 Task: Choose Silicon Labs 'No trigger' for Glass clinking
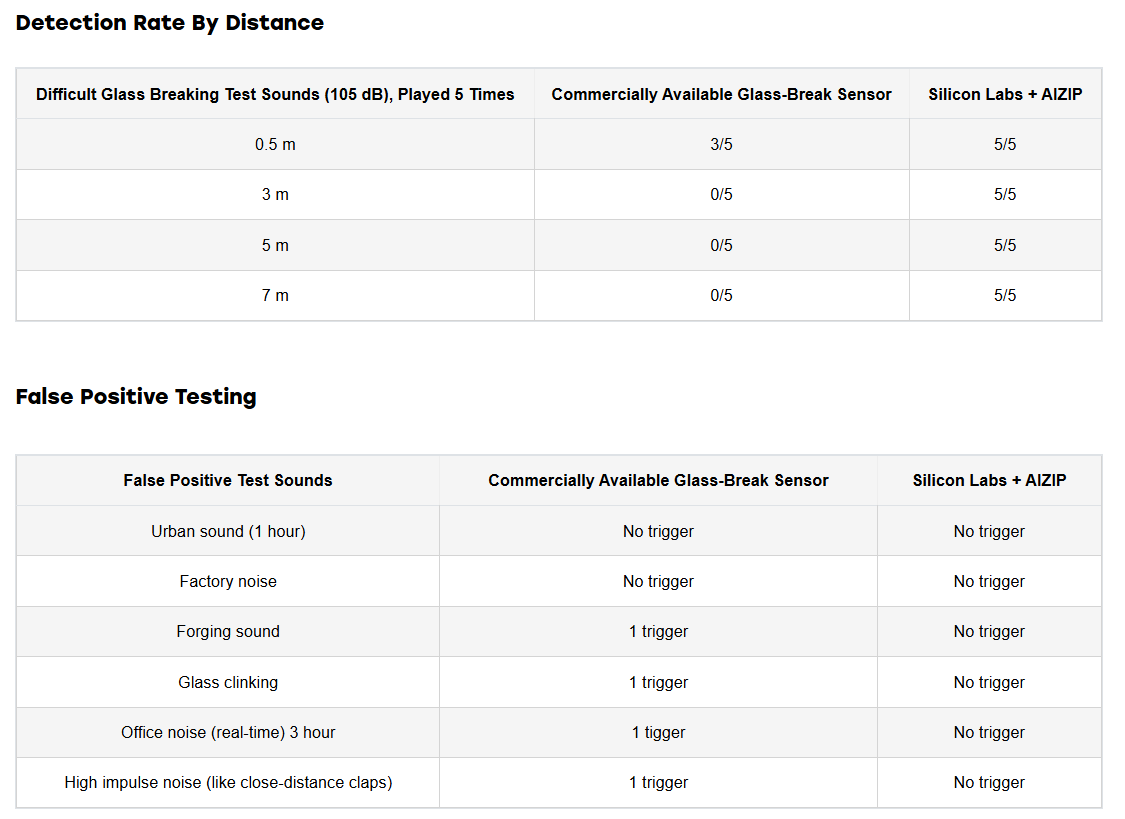[x=989, y=683]
